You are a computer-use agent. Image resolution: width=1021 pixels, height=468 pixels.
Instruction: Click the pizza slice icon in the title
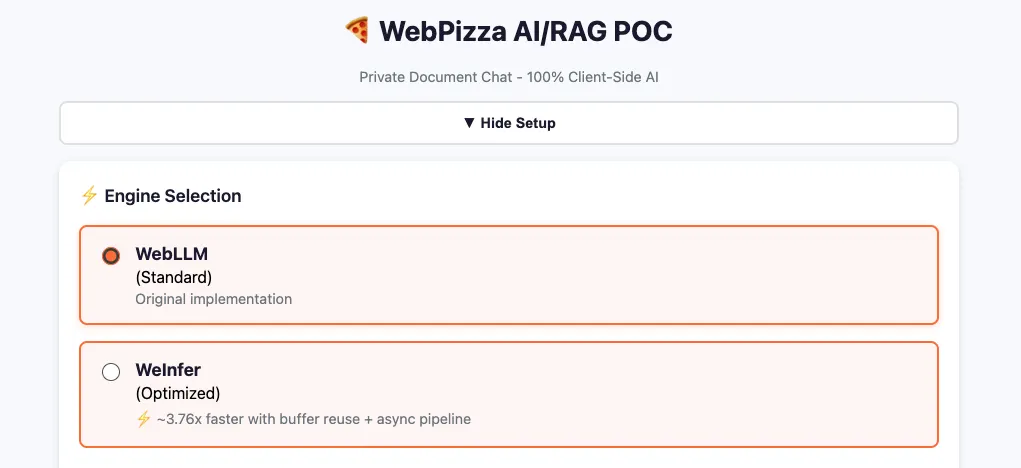(x=357, y=31)
